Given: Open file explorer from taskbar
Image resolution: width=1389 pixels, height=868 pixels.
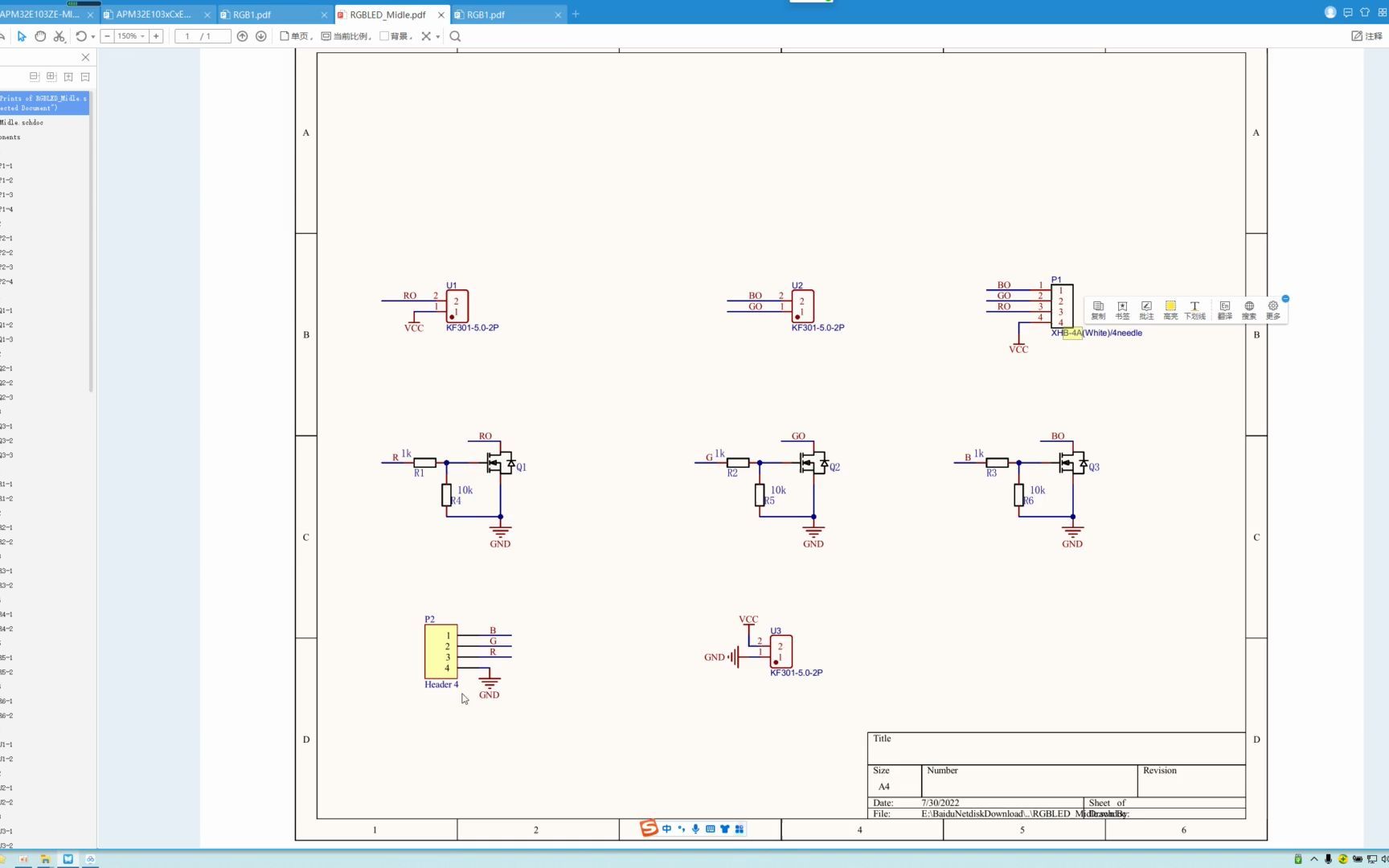Looking at the screenshot, I should 45,859.
